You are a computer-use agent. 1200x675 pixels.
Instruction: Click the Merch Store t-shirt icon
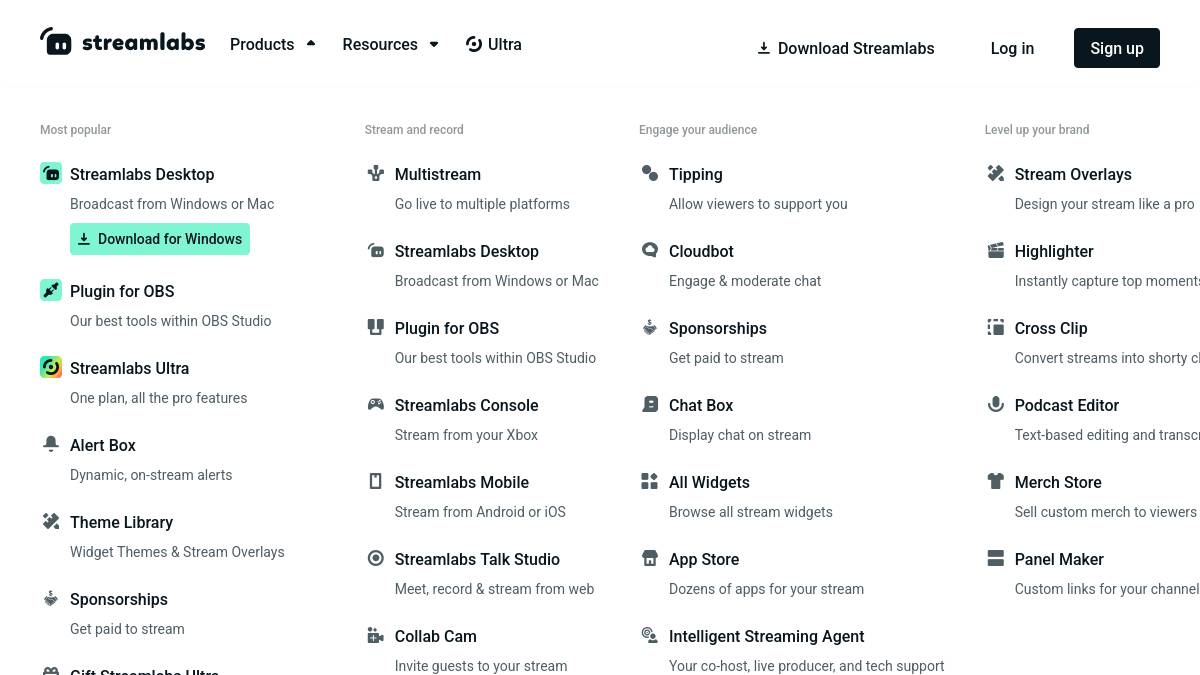coord(996,481)
